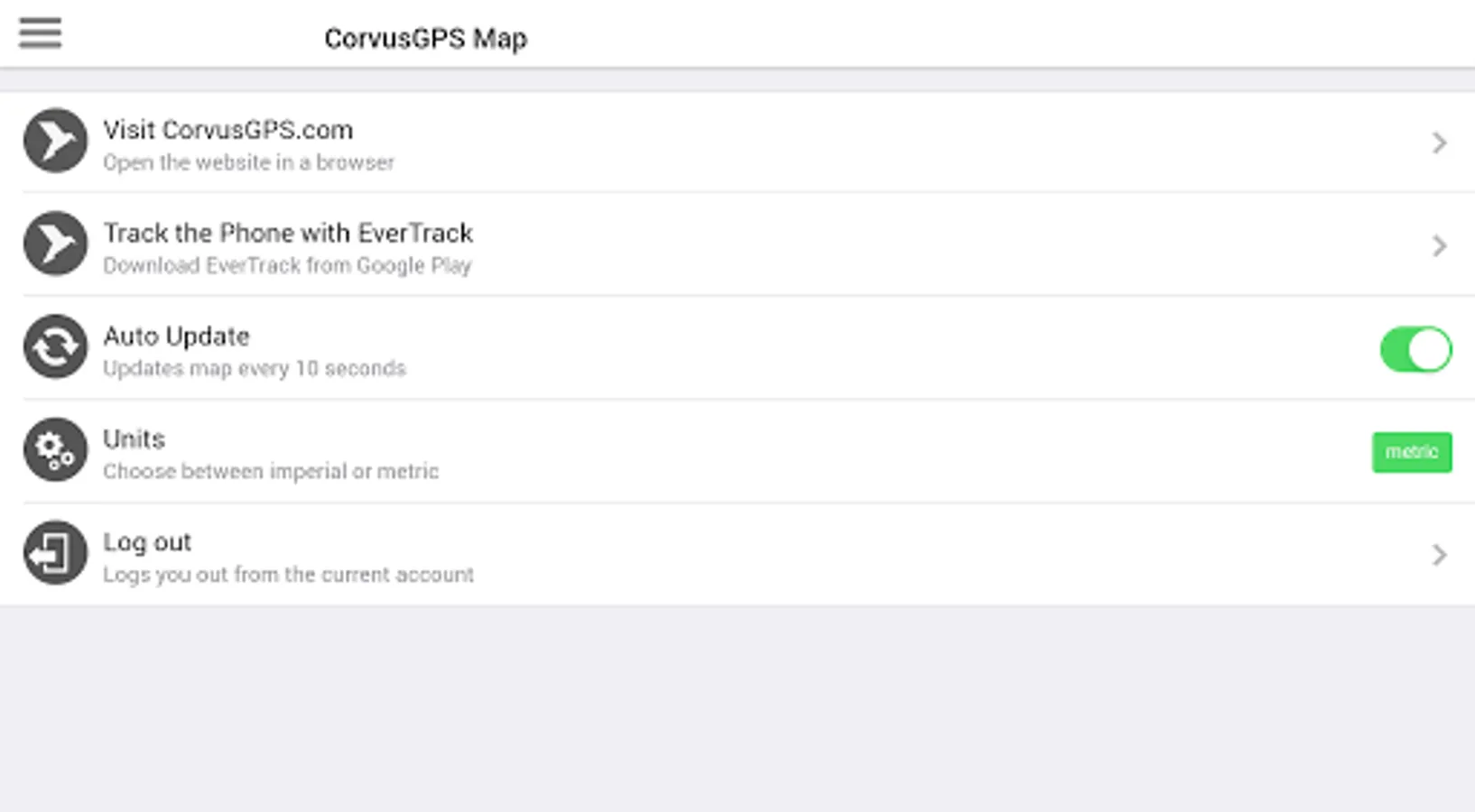Tap 'Open the website in a browser' text

(x=248, y=162)
